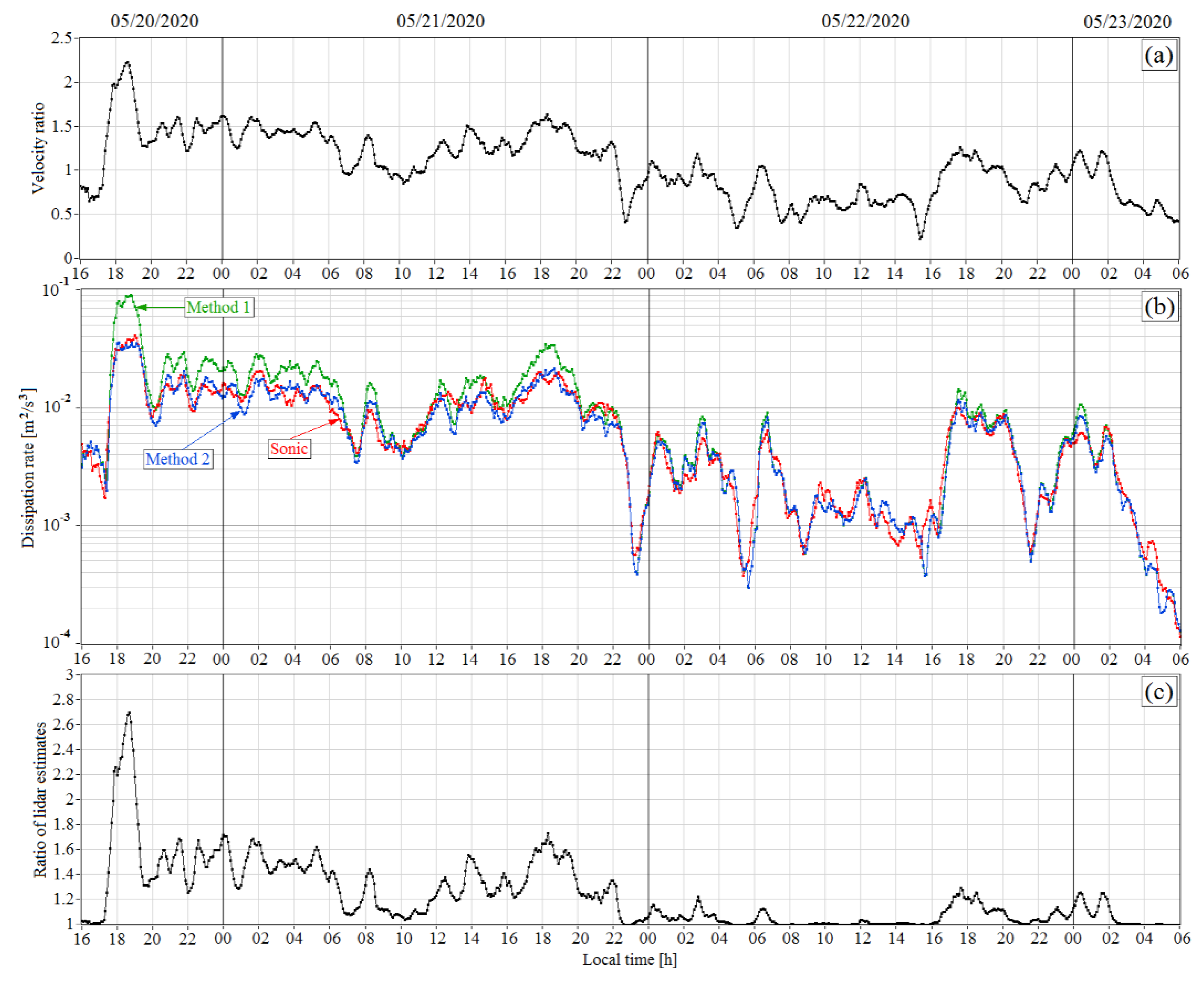Click the (a) panel label box
This screenshot has height=987, width=1204.
(1159, 56)
